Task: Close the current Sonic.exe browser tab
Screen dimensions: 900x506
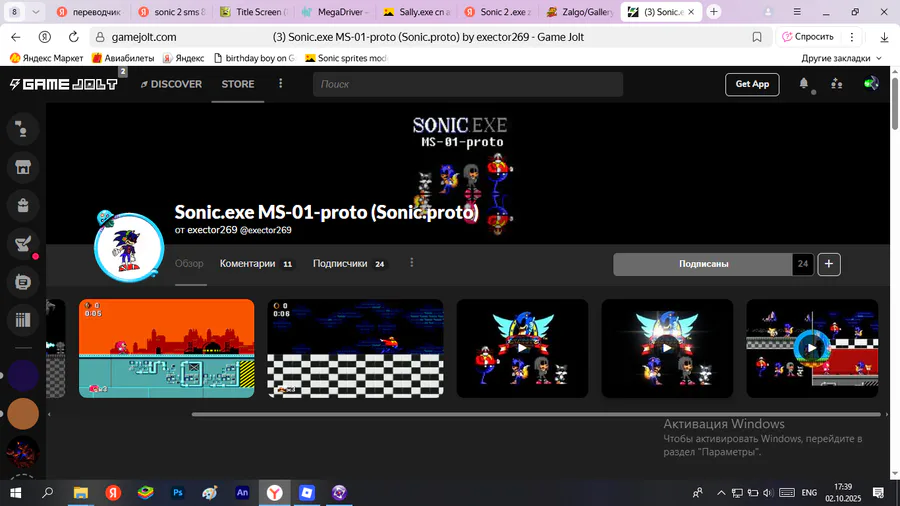Action: (x=691, y=11)
